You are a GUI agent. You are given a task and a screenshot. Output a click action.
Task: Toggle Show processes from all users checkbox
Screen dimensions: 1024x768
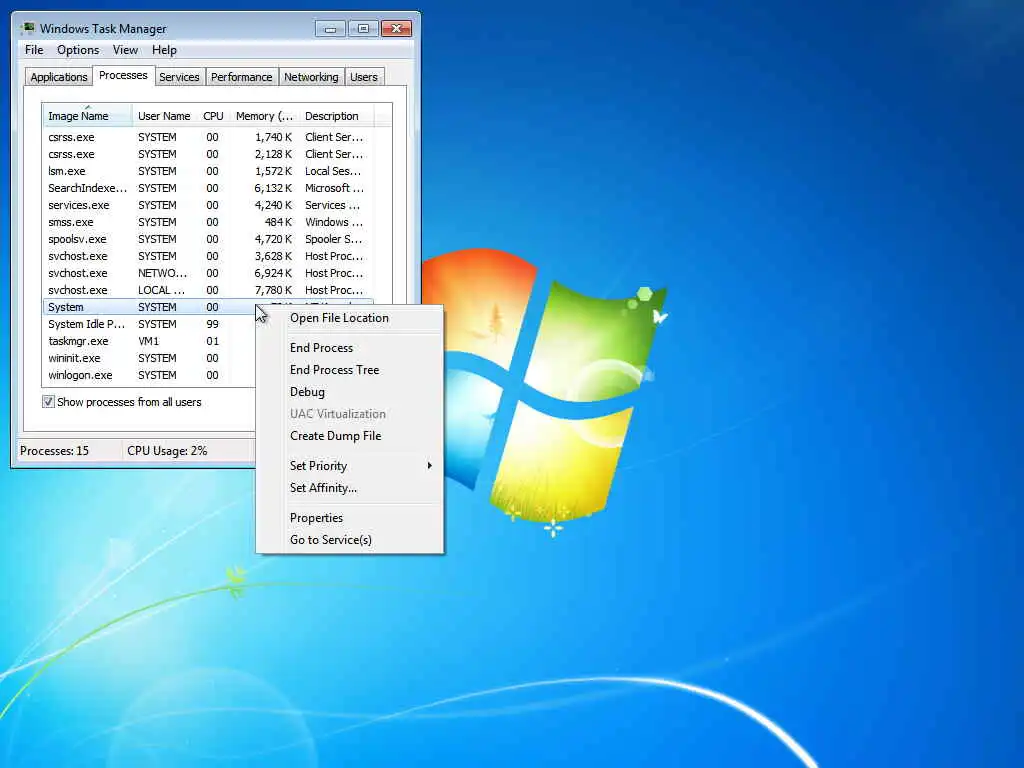(48, 402)
